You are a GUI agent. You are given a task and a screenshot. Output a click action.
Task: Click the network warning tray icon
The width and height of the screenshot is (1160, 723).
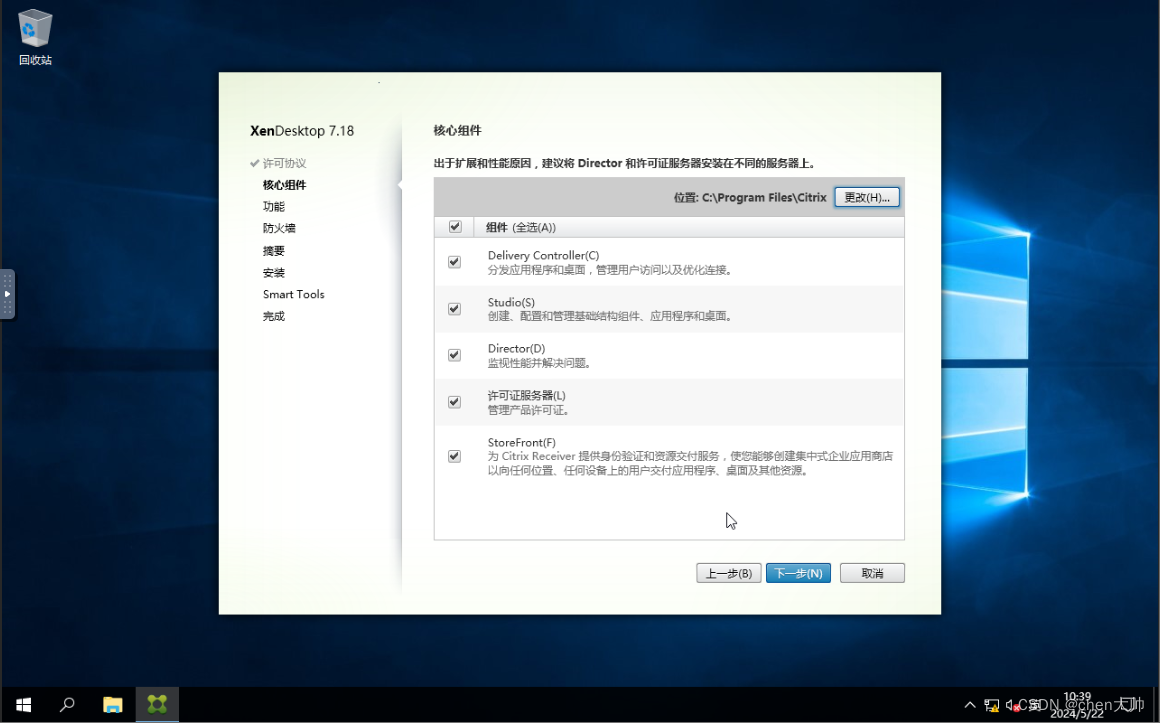click(992, 705)
